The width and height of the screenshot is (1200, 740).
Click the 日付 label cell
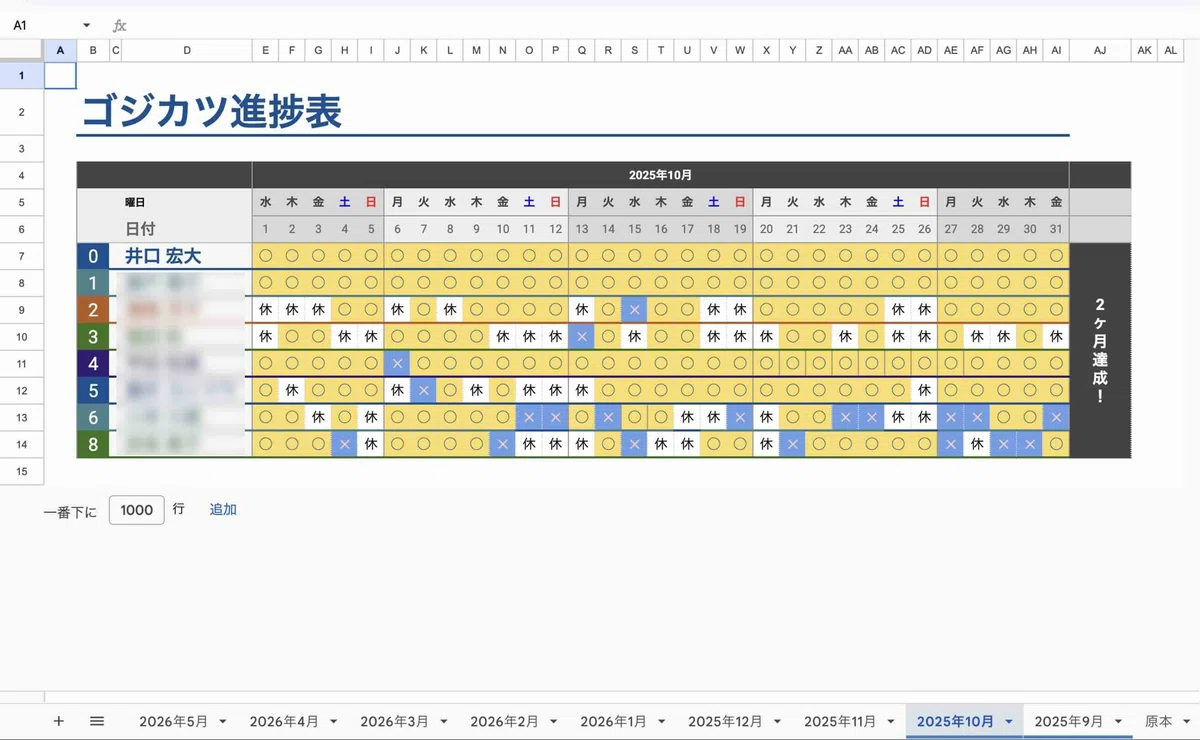click(x=140, y=229)
